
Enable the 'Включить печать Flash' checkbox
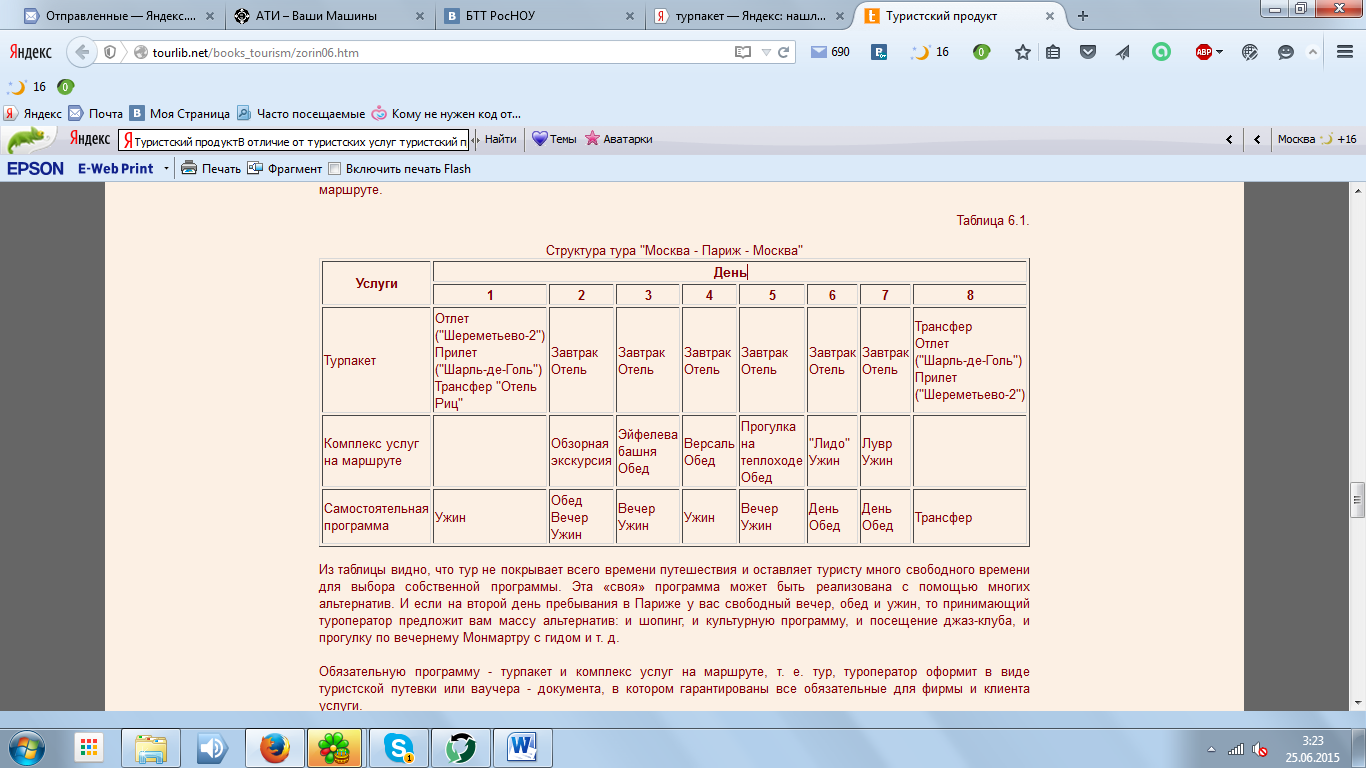[335, 168]
